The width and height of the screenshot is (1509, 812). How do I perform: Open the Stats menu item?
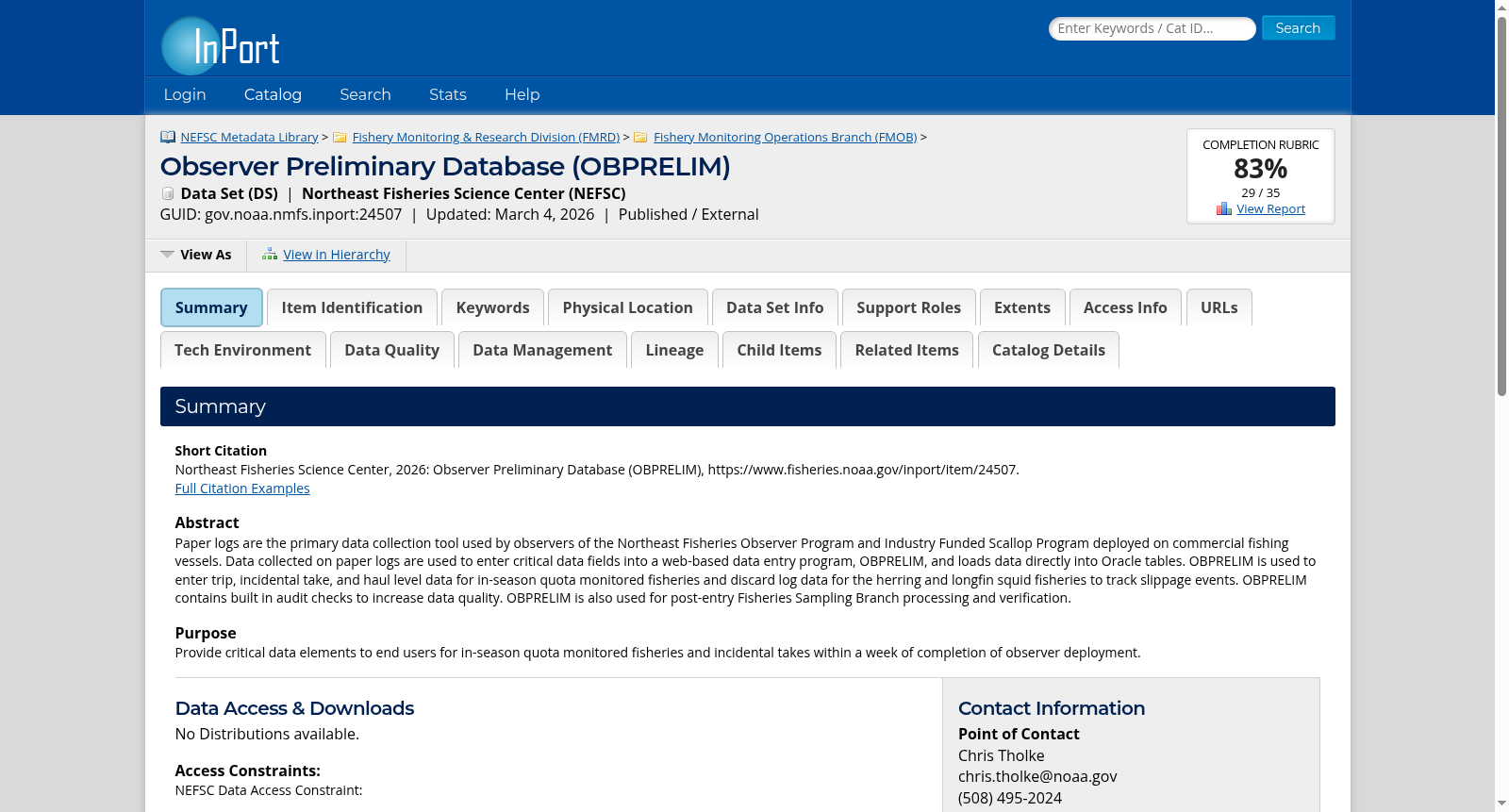click(448, 94)
